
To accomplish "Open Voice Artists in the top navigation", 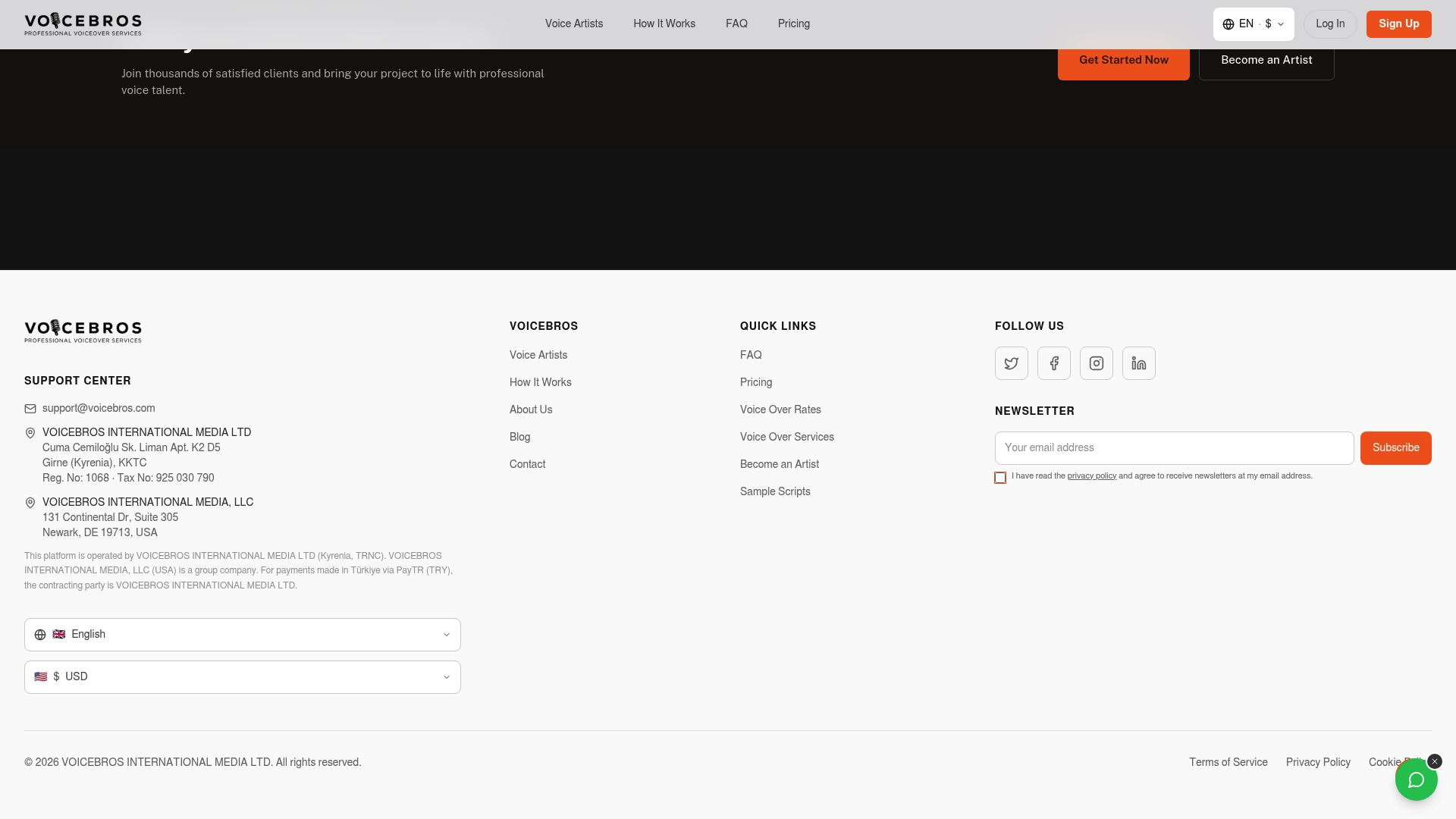I will [x=574, y=24].
